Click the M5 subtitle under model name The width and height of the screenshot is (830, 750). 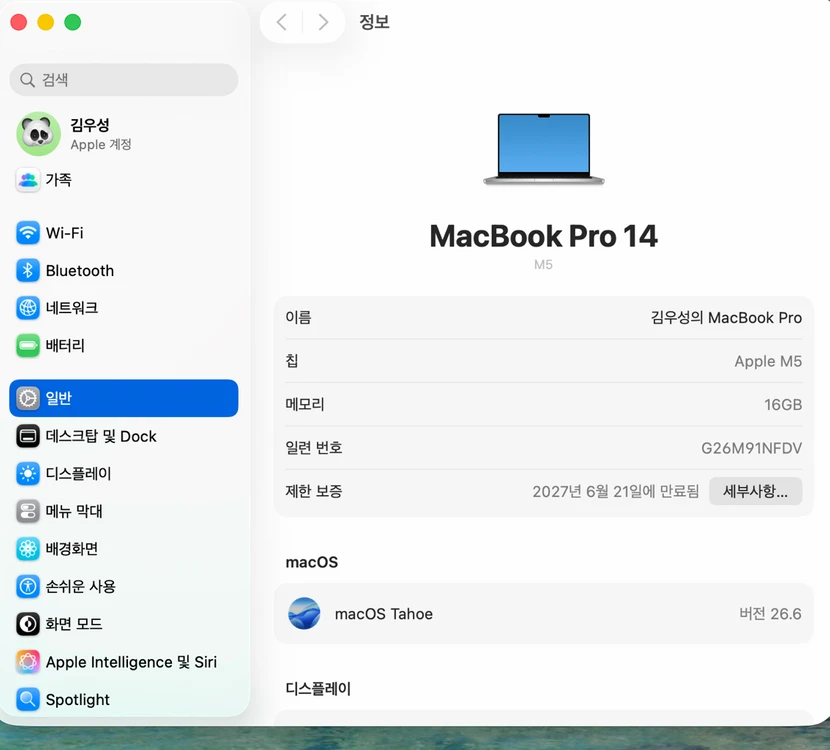point(543,265)
